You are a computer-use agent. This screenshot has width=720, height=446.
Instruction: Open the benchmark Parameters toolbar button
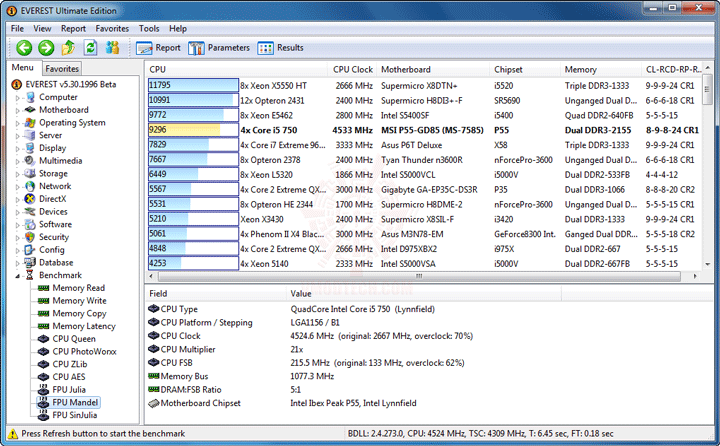pos(219,48)
